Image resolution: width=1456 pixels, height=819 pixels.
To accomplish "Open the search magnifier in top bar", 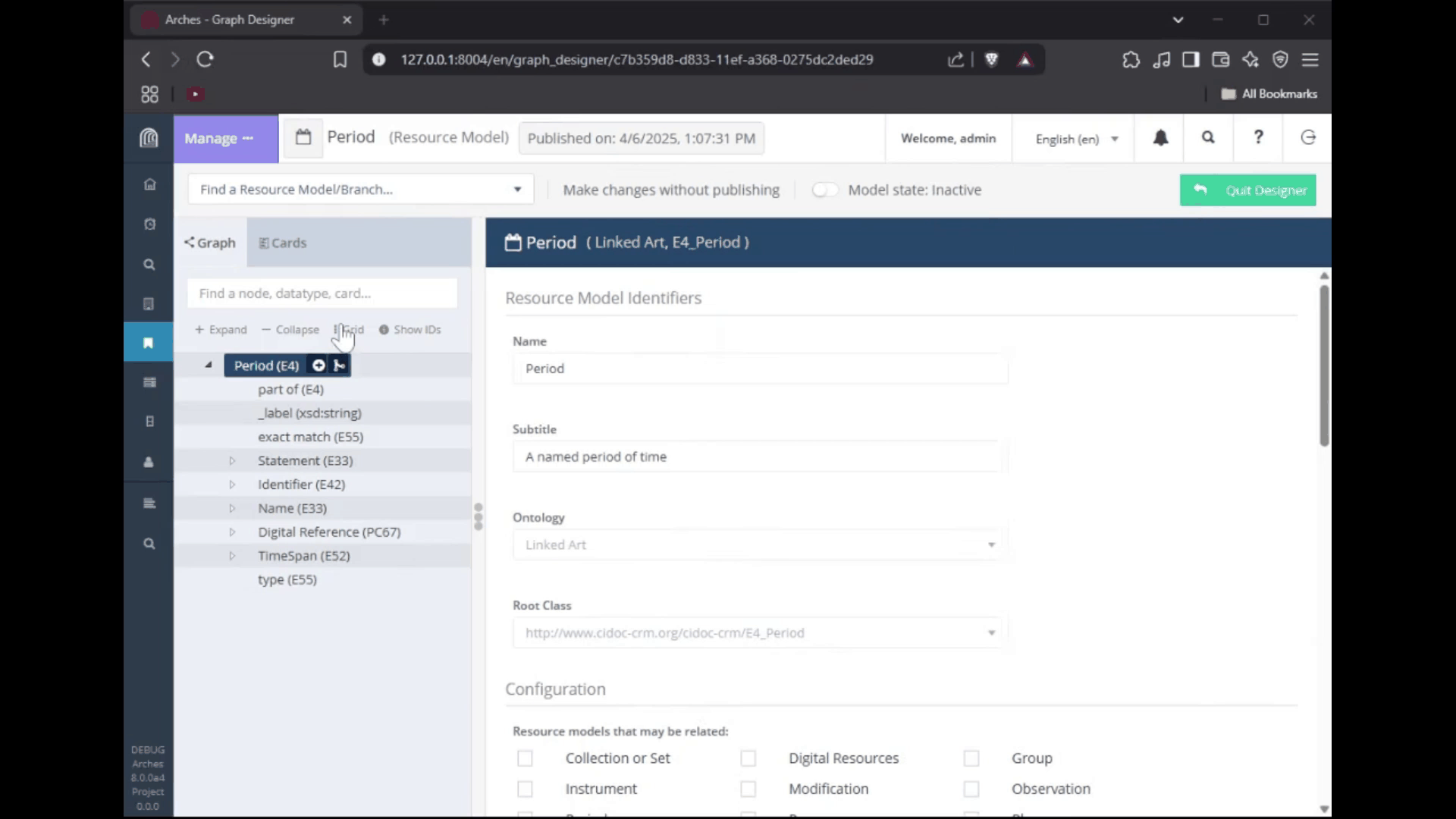I will (1208, 137).
